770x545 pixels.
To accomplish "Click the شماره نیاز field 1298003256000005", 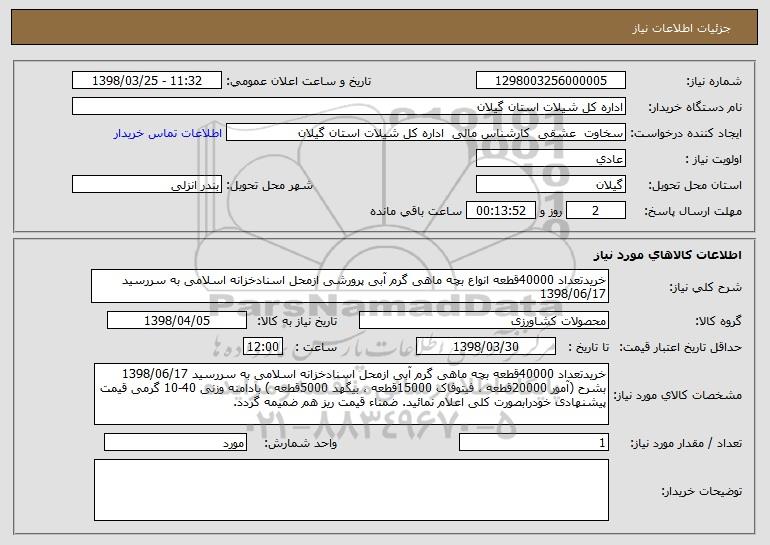I will [x=550, y=80].
